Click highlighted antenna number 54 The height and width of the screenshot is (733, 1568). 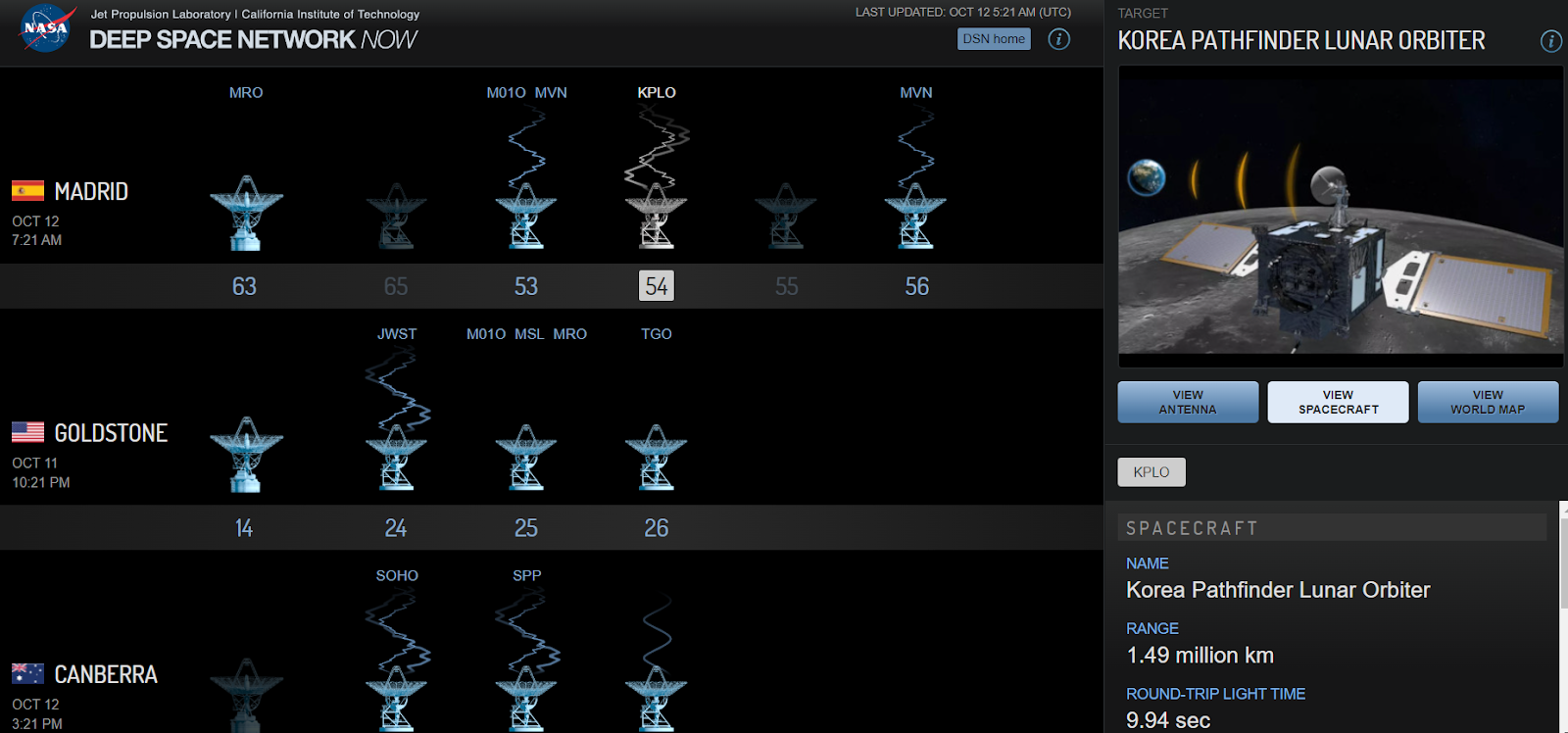tap(657, 286)
